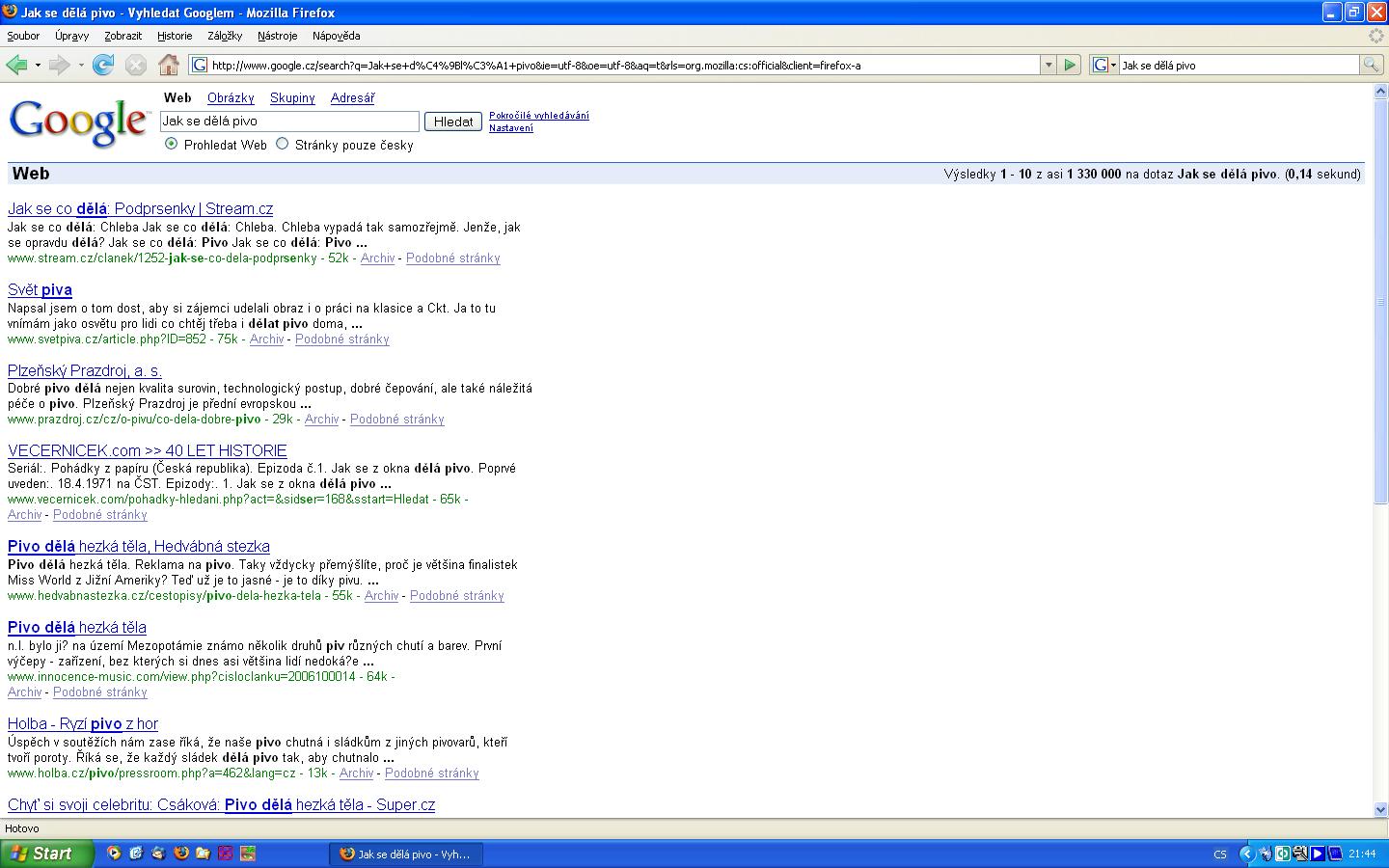Click the Google search query input field
The width and height of the screenshot is (1389, 868).
(x=289, y=122)
